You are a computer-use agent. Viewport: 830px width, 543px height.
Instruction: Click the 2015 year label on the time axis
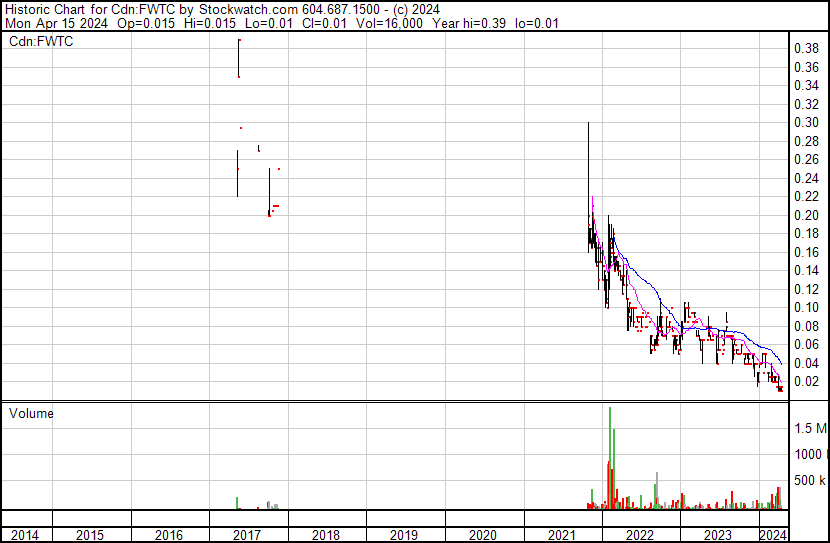coord(89,535)
